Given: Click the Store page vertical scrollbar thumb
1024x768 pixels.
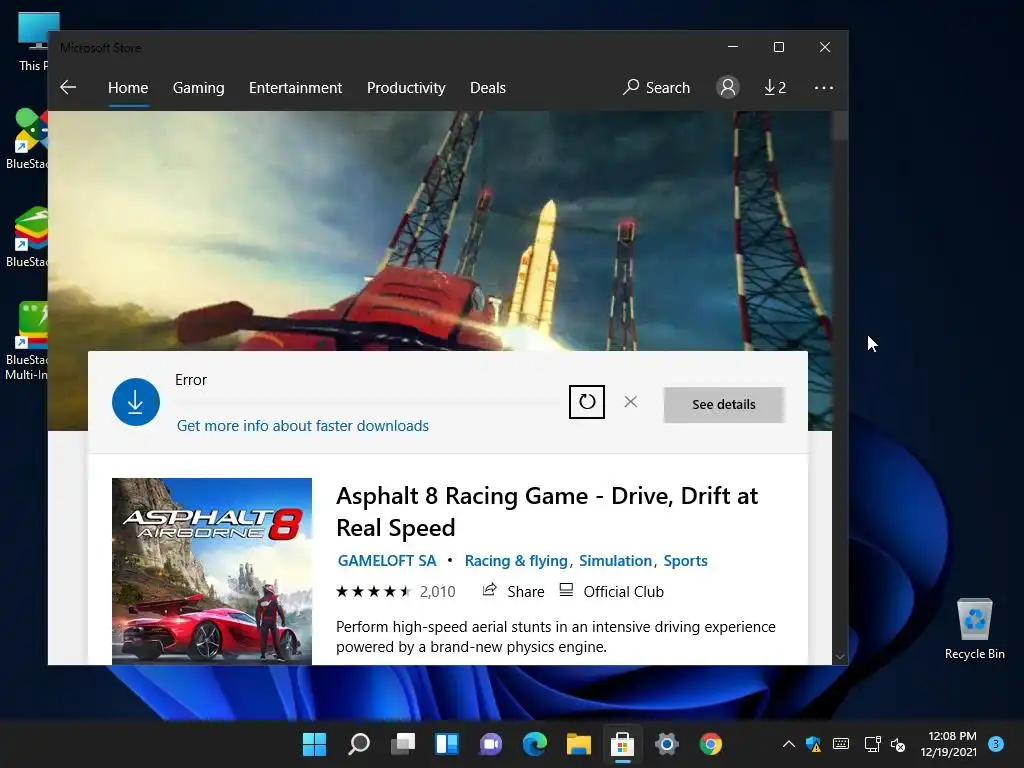Looking at the screenshot, I should pyautogui.click(x=840, y=125).
